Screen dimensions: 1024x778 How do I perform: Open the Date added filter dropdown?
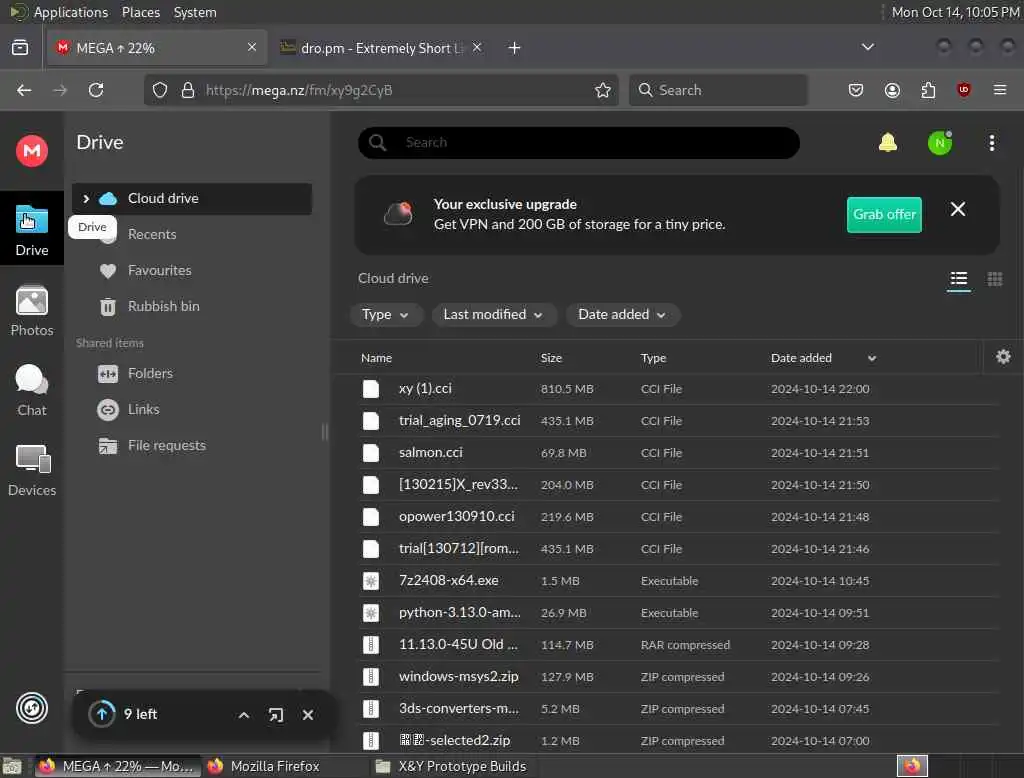(x=622, y=315)
